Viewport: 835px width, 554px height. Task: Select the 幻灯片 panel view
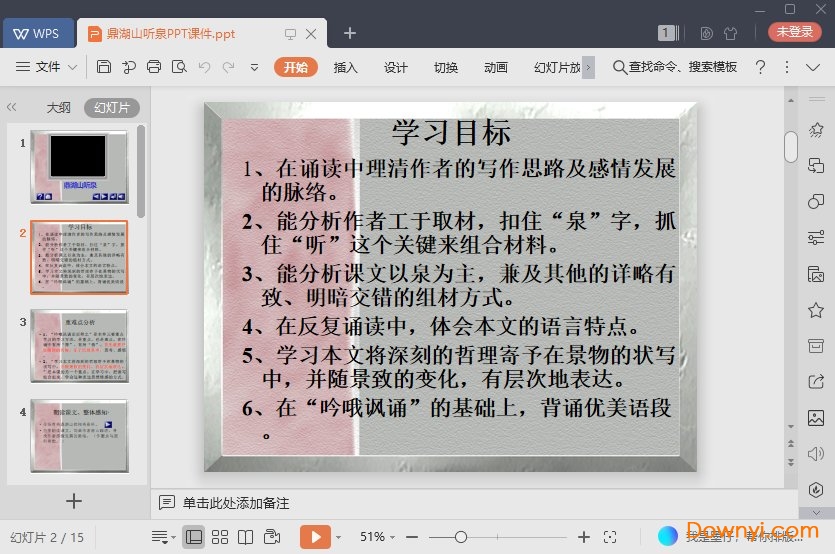click(112, 108)
